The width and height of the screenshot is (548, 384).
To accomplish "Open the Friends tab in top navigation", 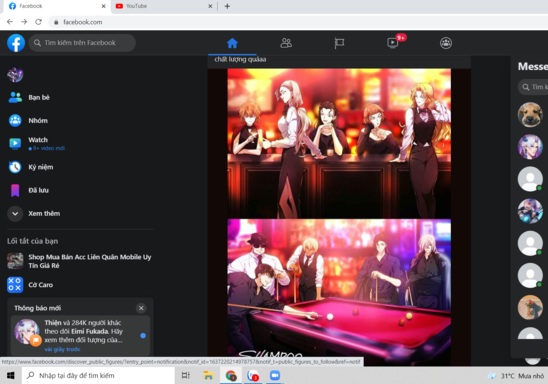I will (286, 43).
